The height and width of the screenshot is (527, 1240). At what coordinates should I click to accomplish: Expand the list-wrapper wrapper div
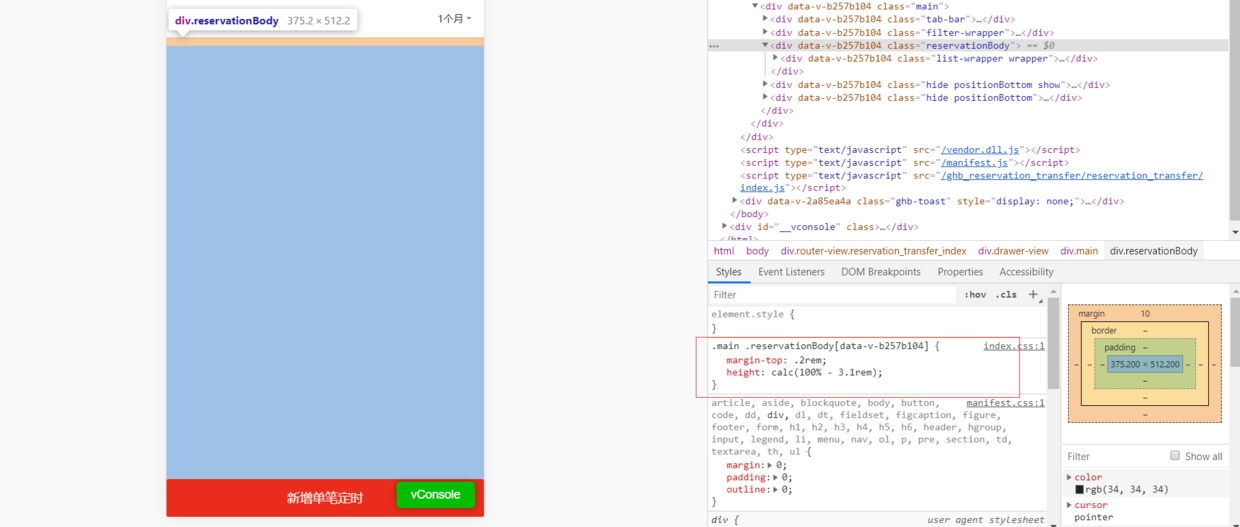pos(775,58)
